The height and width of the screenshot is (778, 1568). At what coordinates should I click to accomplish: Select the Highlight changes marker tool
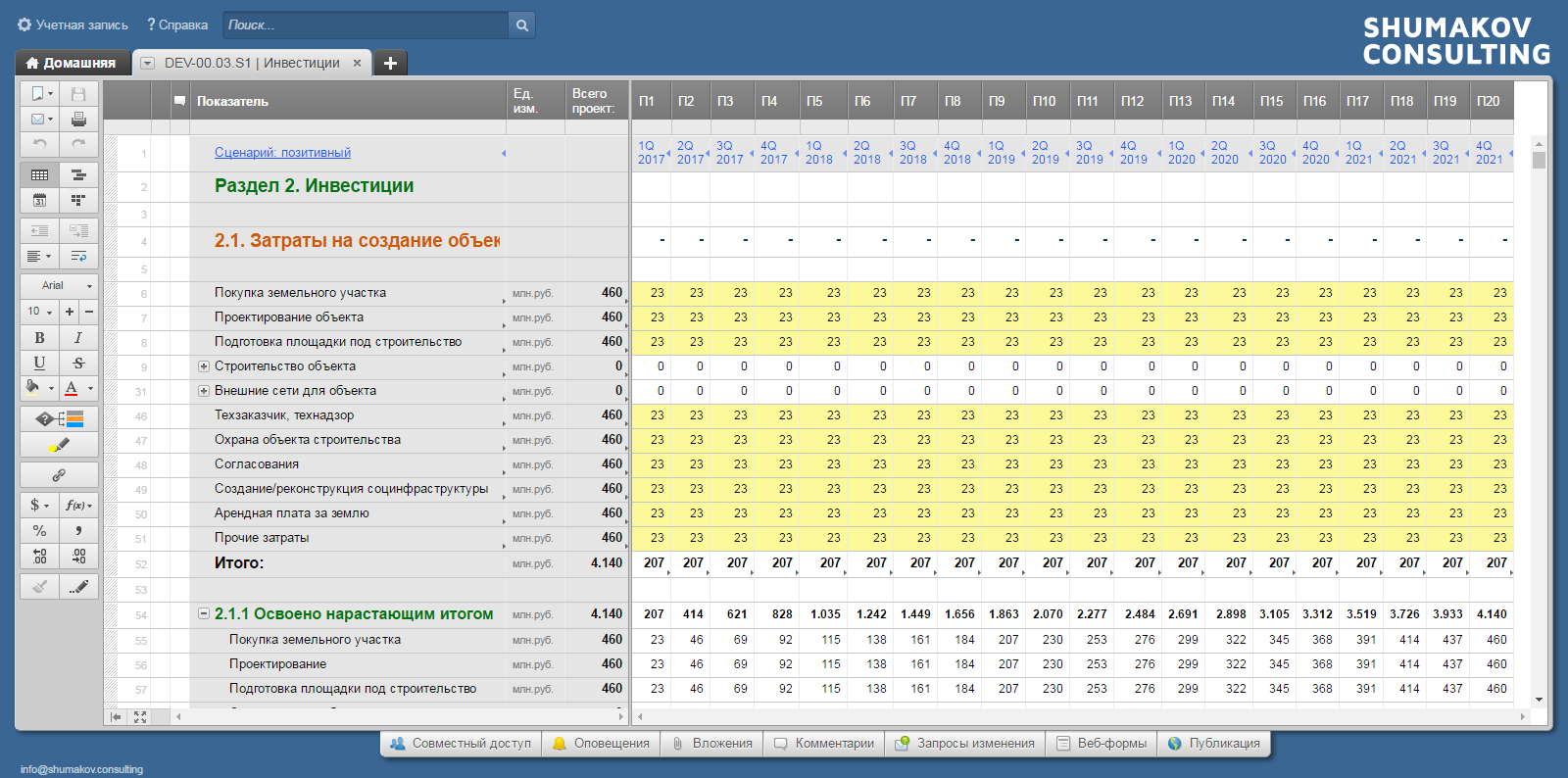click(x=59, y=445)
